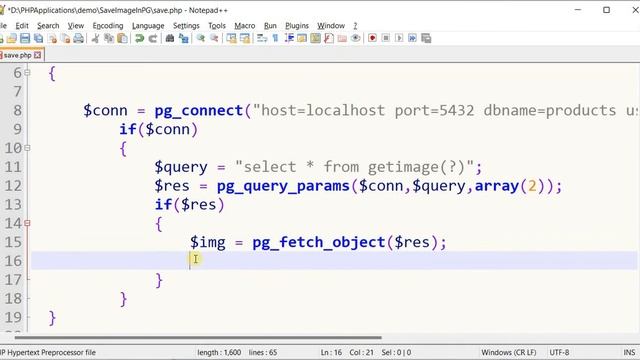Open the Search menu
Image resolution: width=640 pixels, height=360 pixels.
[x=48, y=26]
